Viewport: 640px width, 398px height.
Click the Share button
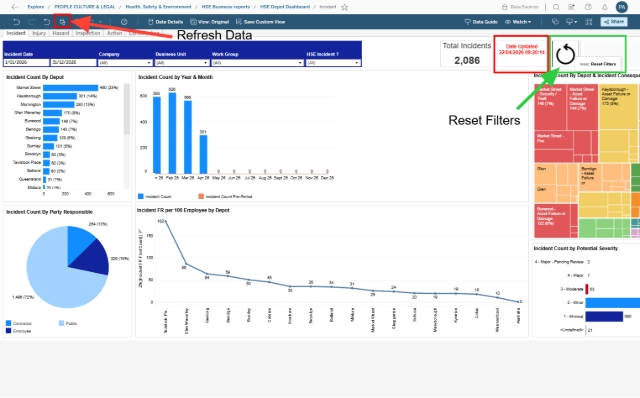pos(614,22)
